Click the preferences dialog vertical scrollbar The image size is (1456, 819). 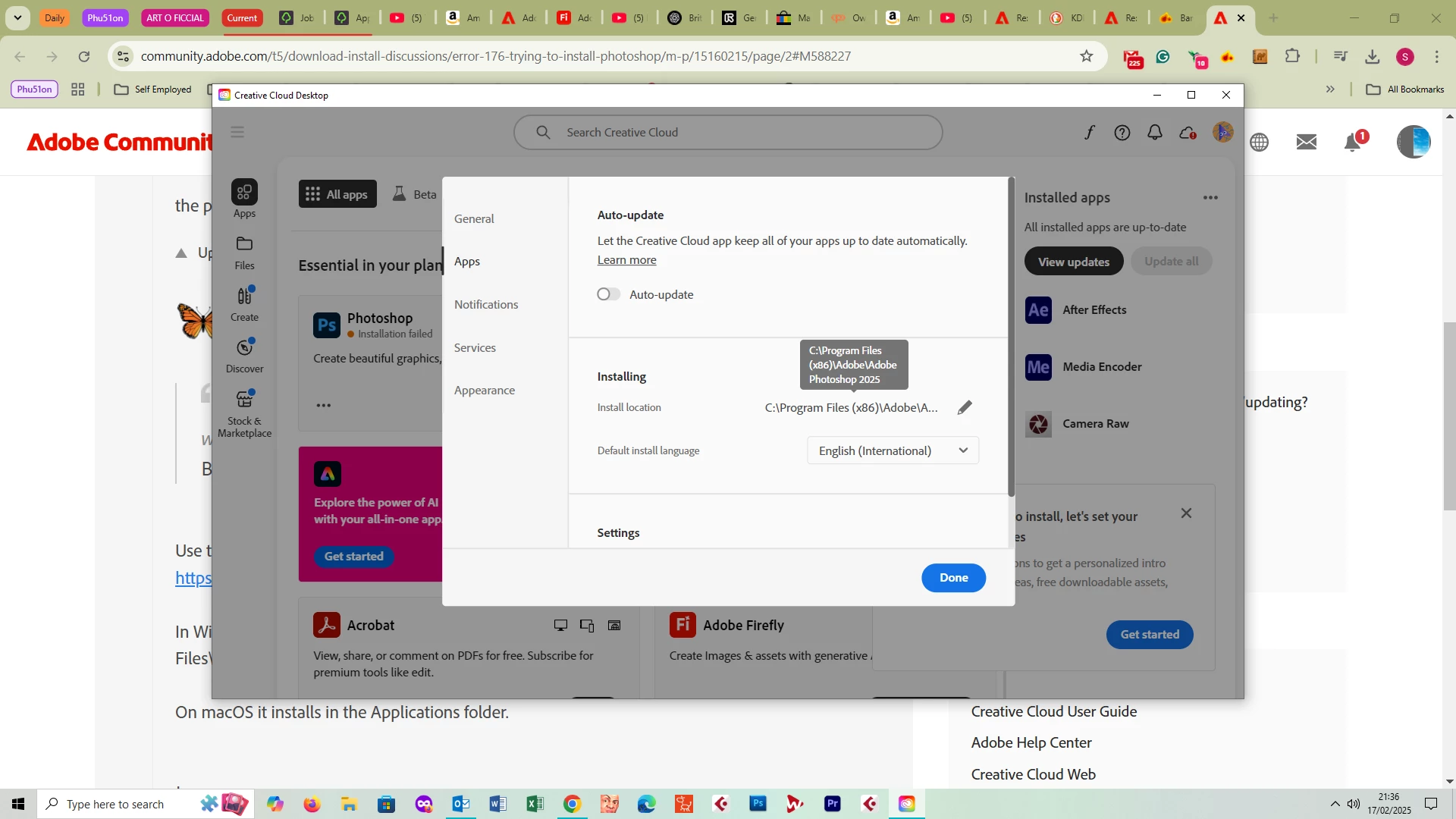(1011, 337)
